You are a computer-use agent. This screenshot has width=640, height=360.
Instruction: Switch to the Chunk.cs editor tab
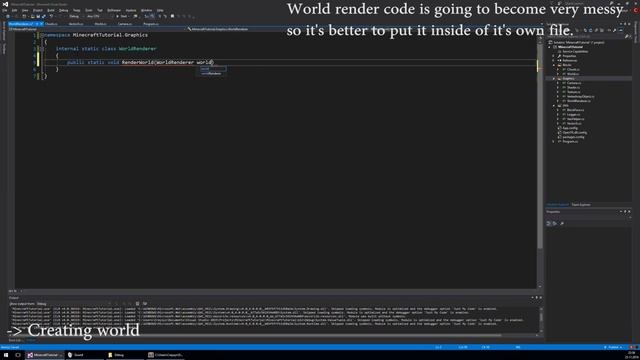[51, 24]
